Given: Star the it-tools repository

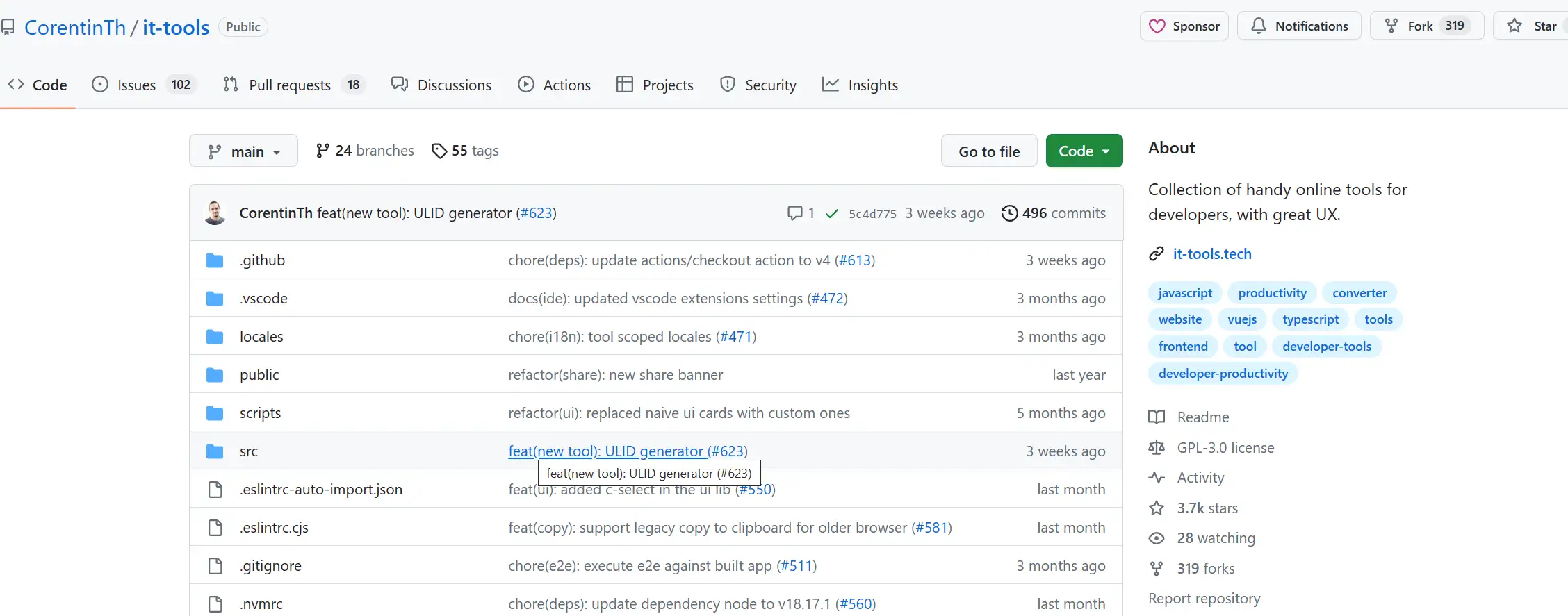Looking at the screenshot, I should tap(1532, 26).
